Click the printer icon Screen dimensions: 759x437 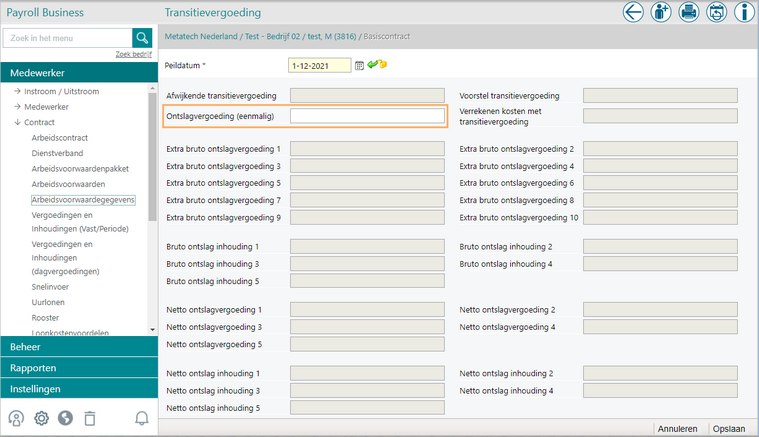pos(689,12)
